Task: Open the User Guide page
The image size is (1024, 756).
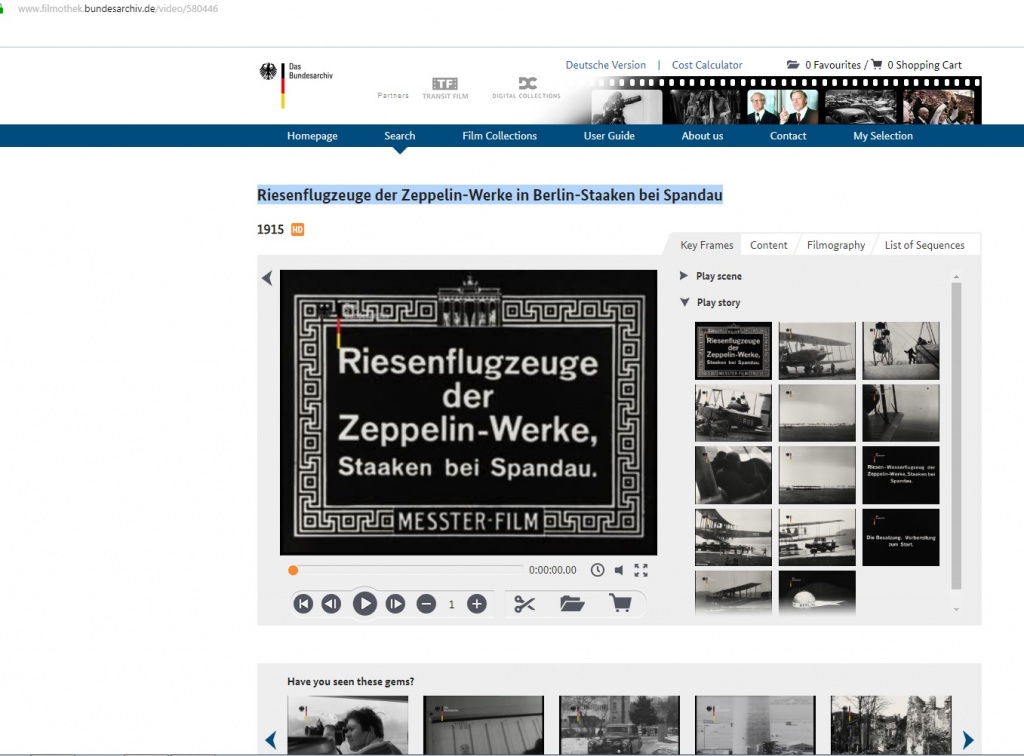Action: [x=609, y=136]
